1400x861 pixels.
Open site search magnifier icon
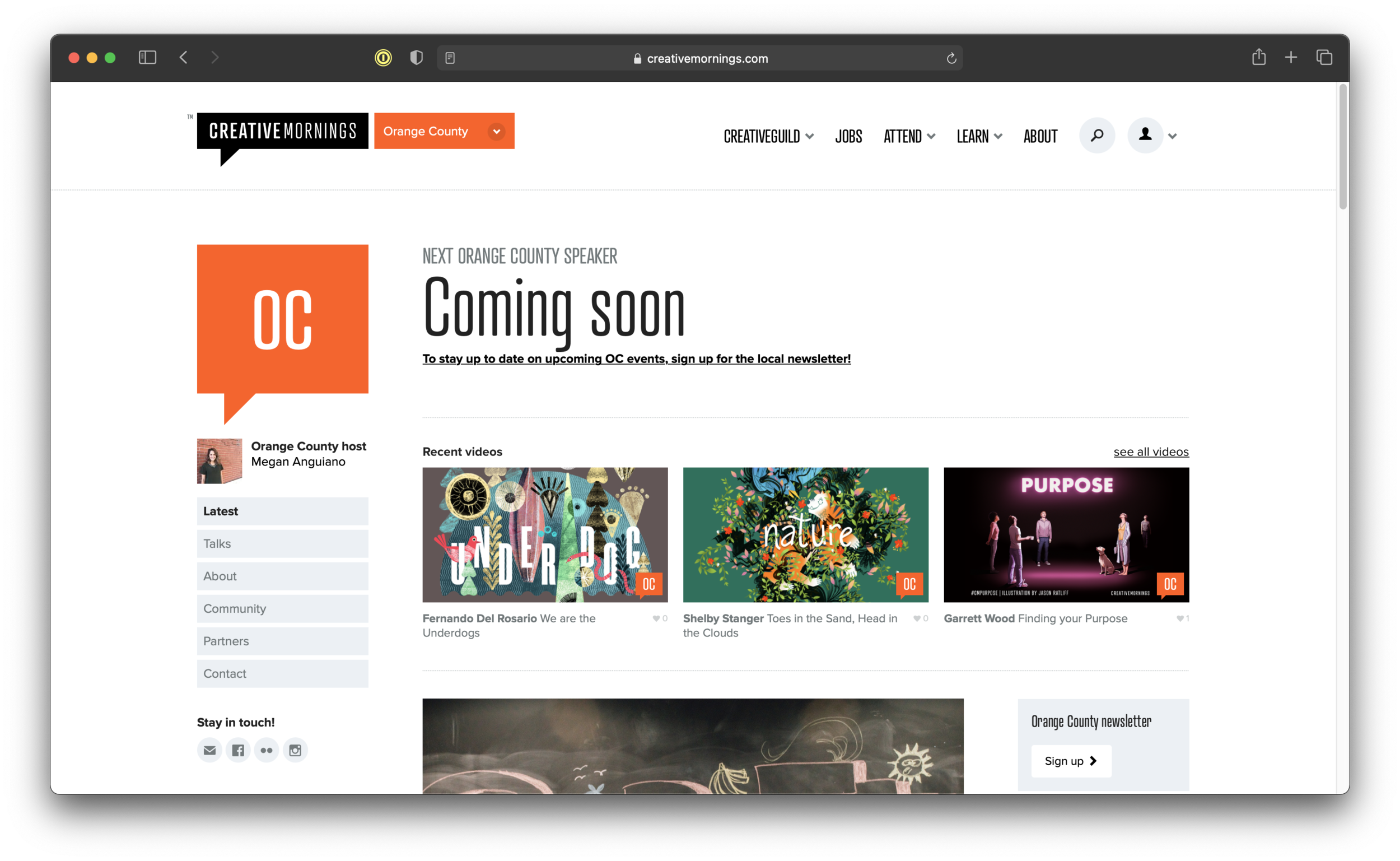(1096, 136)
